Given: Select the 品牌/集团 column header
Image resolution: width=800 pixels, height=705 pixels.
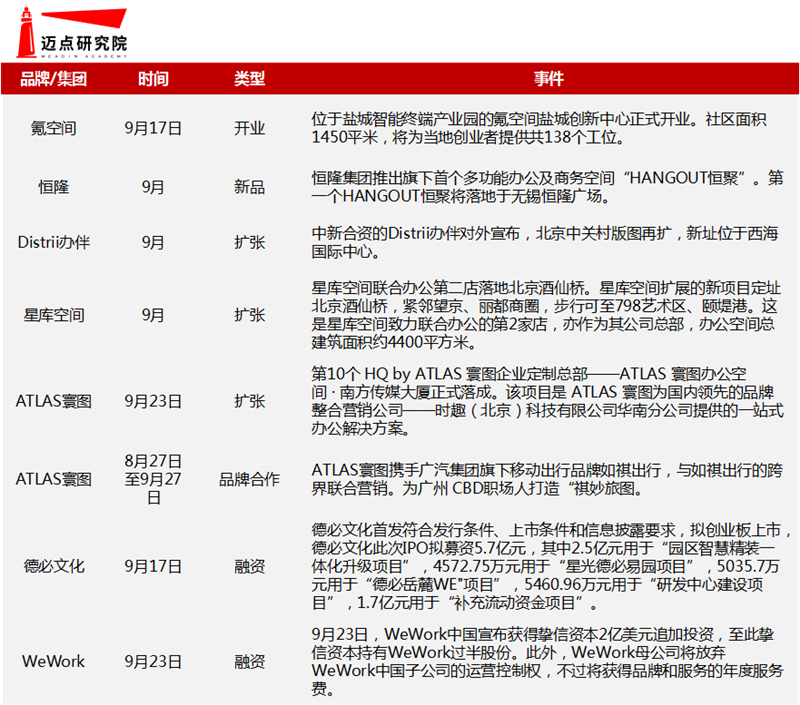Looking at the screenshot, I should click(x=54, y=79).
